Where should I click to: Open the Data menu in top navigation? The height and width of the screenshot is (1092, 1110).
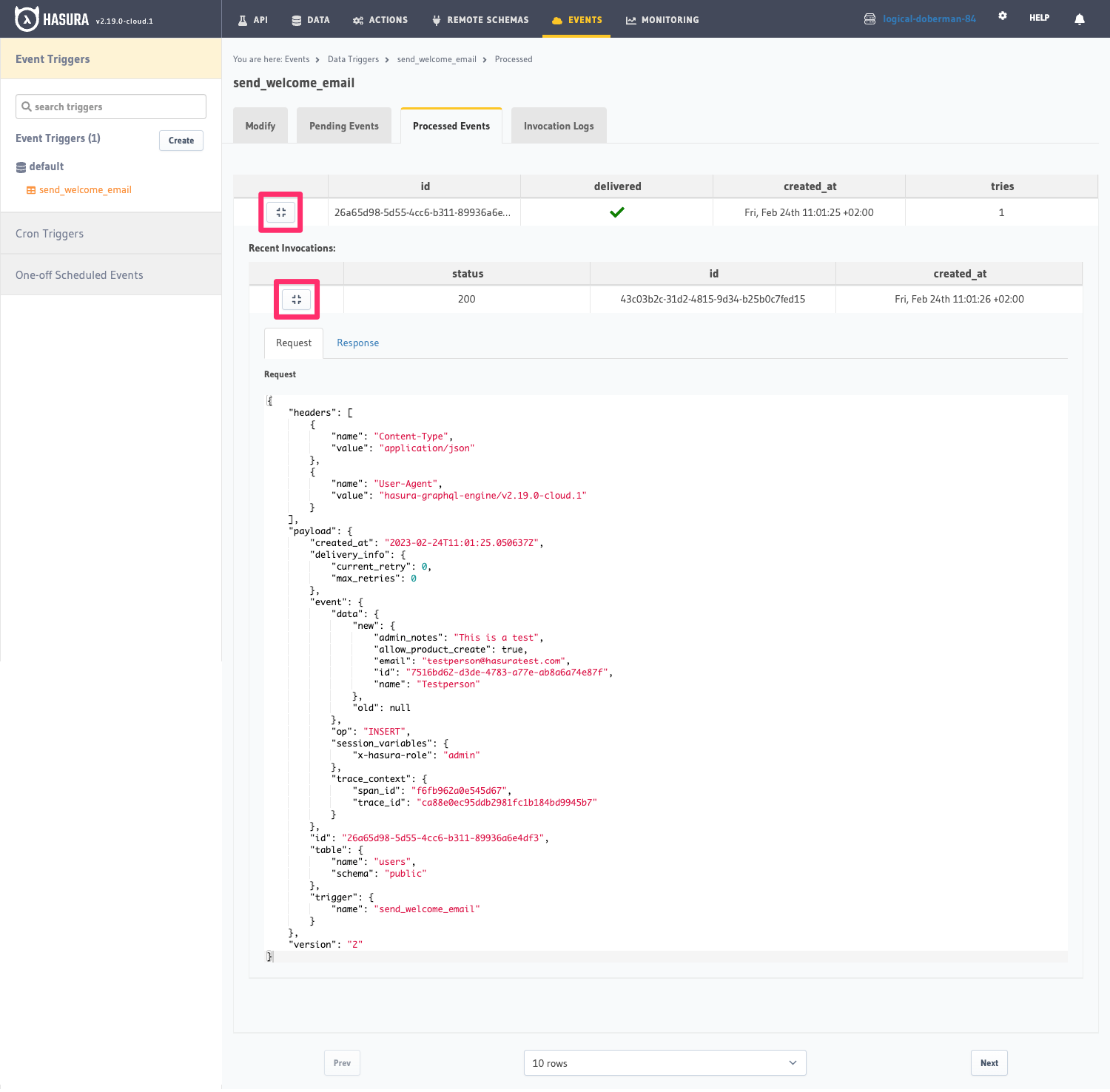pyautogui.click(x=310, y=20)
